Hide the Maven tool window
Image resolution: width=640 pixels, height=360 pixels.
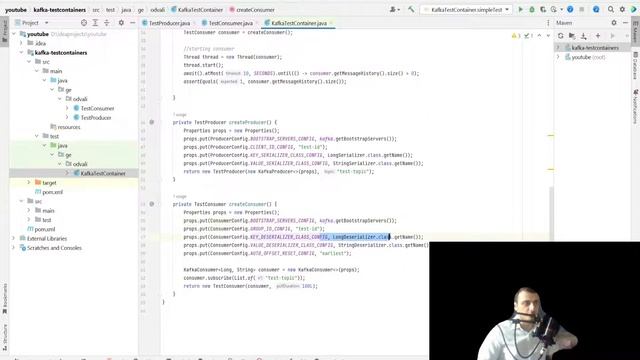(x=625, y=23)
